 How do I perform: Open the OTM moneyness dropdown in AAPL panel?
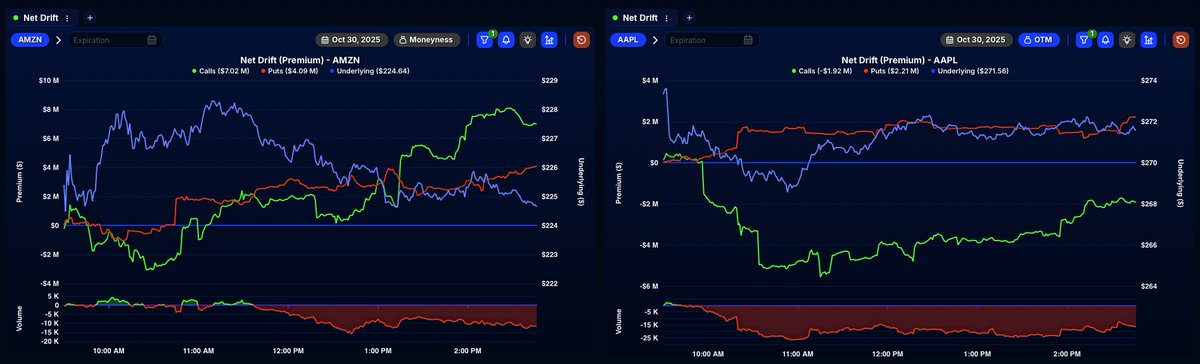coord(1040,40)
